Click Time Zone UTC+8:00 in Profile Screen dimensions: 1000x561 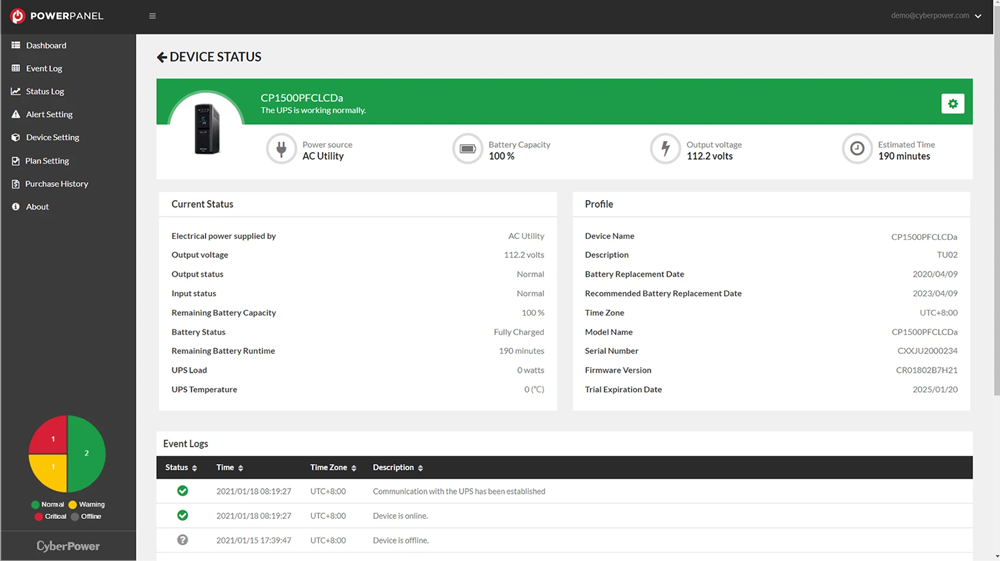tap(938, 312)
